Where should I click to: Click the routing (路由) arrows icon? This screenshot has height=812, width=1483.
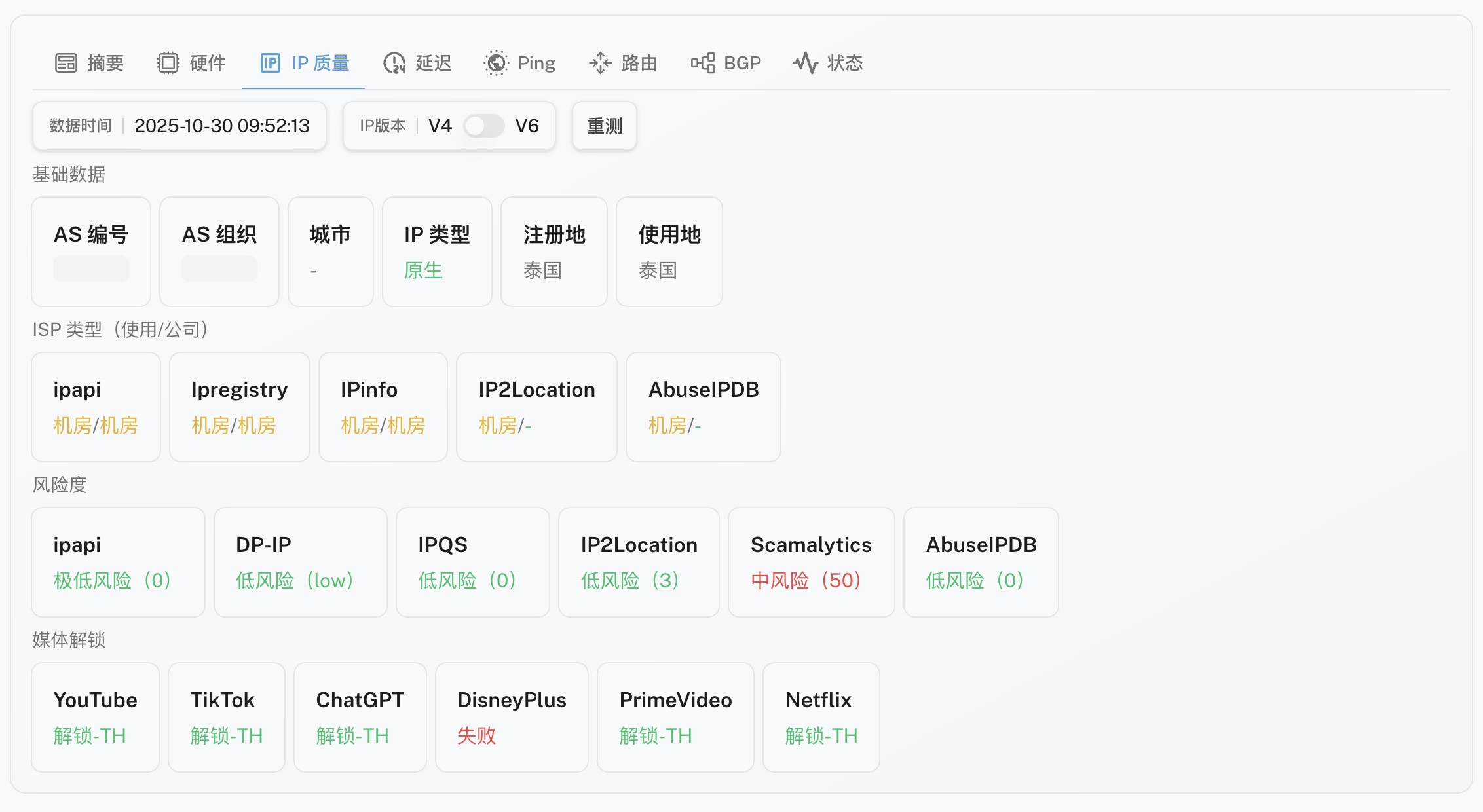pyautogui.click(x=600, y=63)
